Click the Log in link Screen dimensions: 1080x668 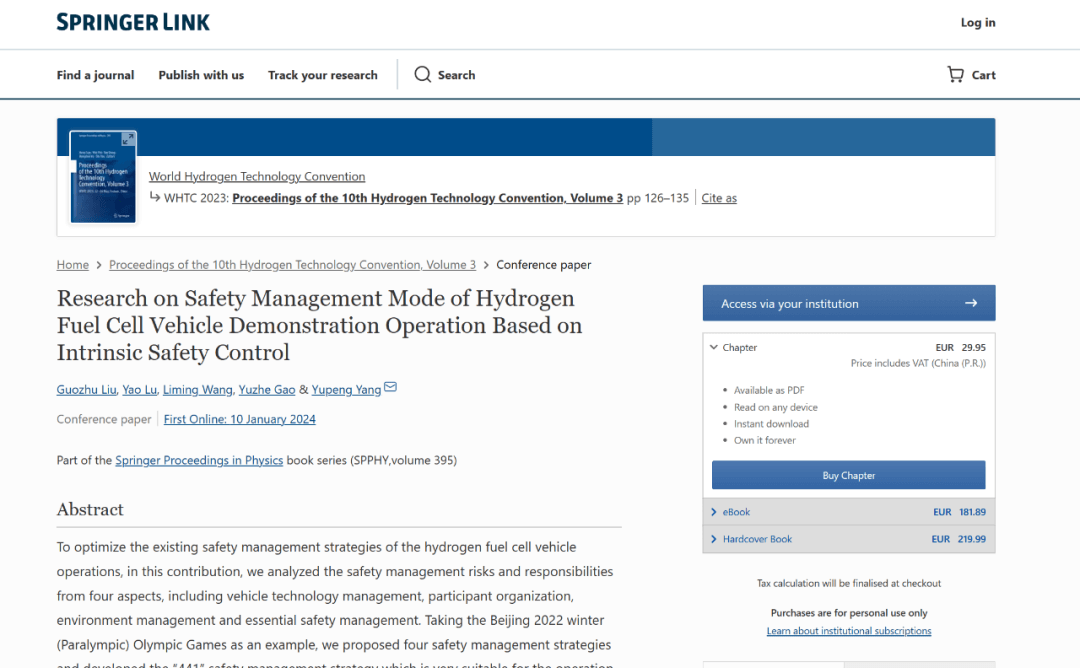pos(977,23)
